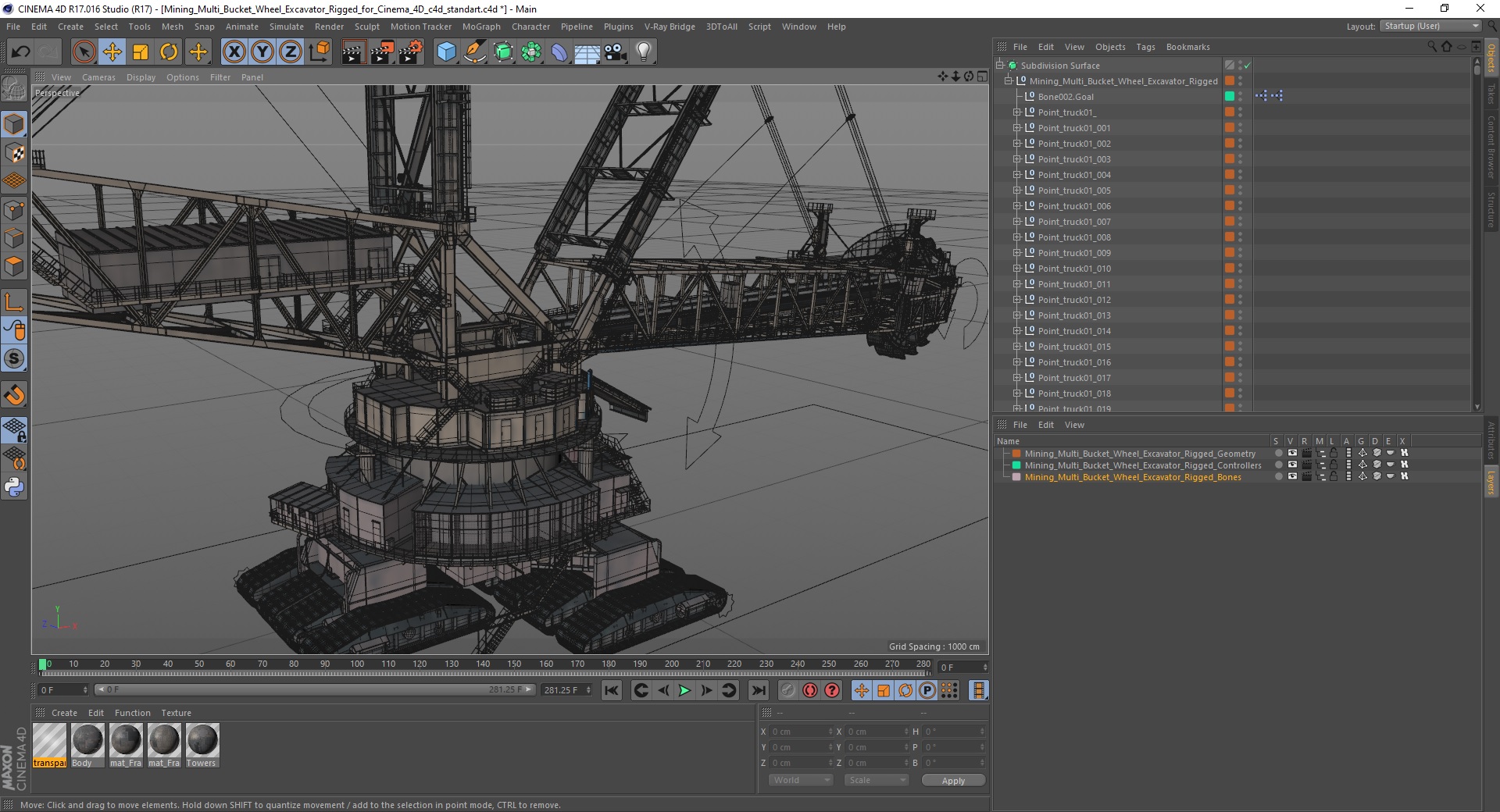Render active view clapperboard icon
Screen dimensions: 1500x812
354,52
